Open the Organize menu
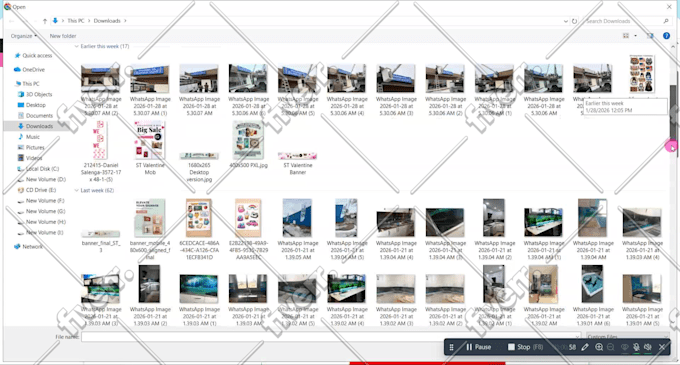Viewport: 680px width, 365px height. (23, 36)
